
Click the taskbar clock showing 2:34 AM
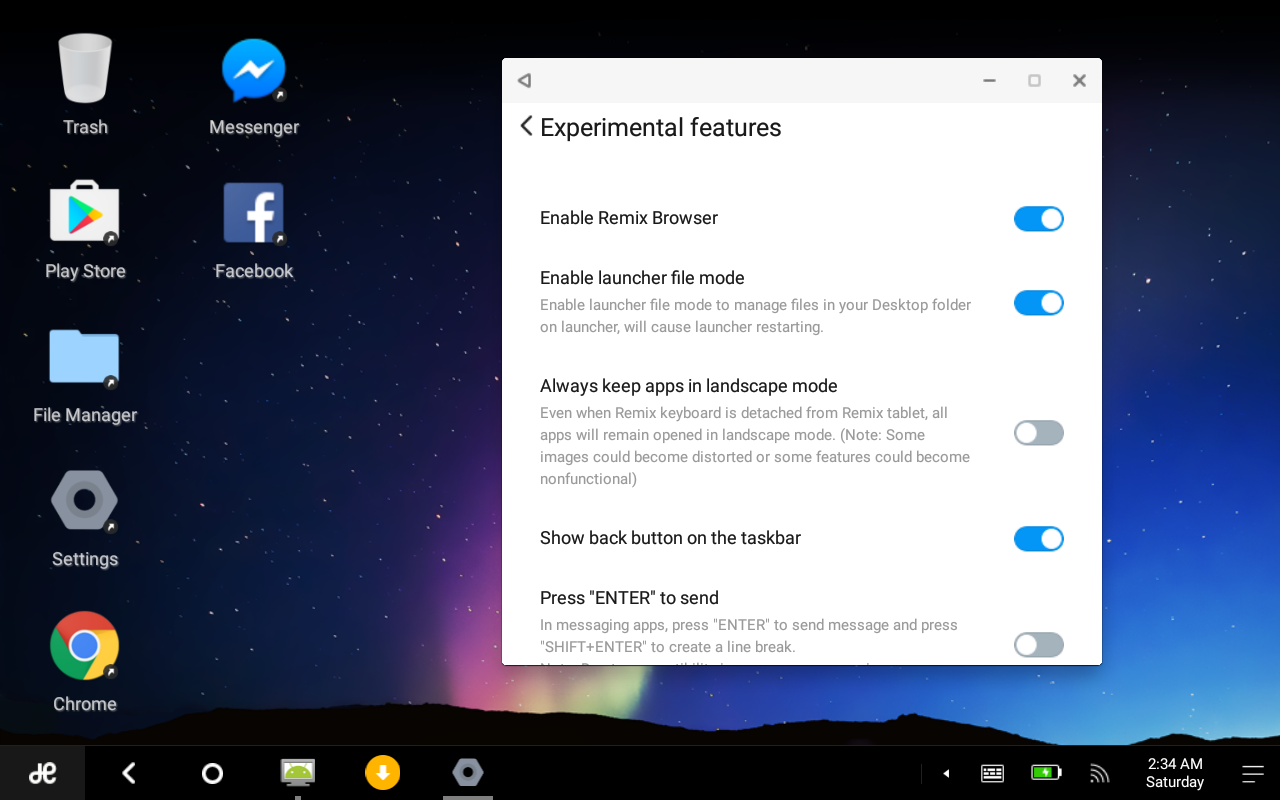[1175, 773]
